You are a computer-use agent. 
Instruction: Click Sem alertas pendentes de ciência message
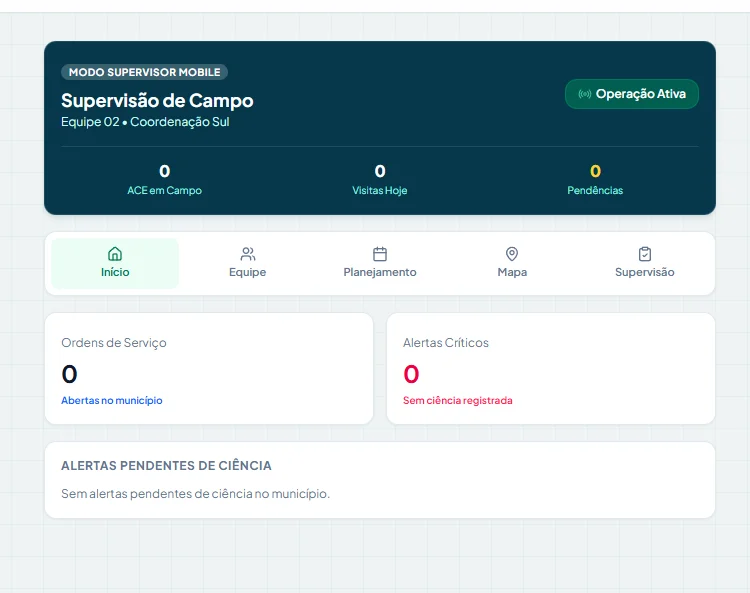195,494
